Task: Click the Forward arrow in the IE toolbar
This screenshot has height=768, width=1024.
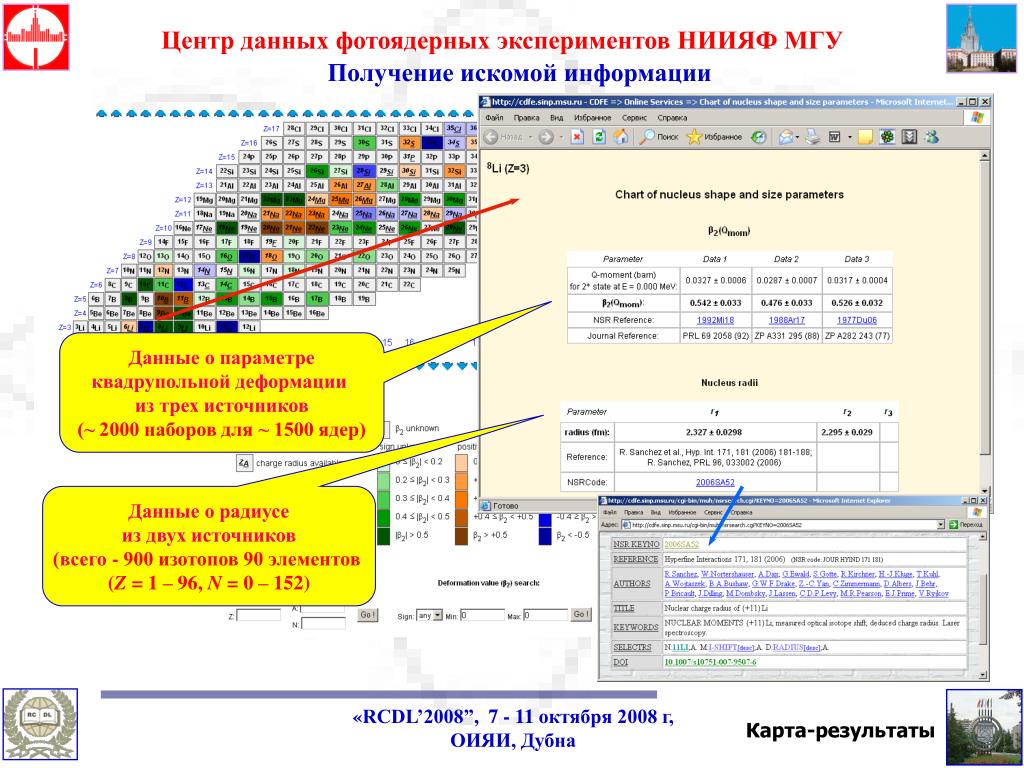Action: coord(545,137)
